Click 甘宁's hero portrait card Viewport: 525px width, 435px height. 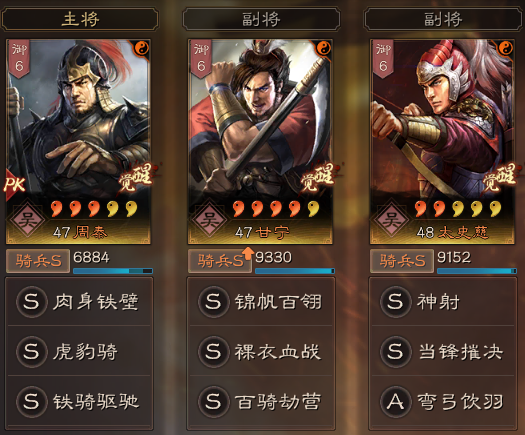coord(260,142)
